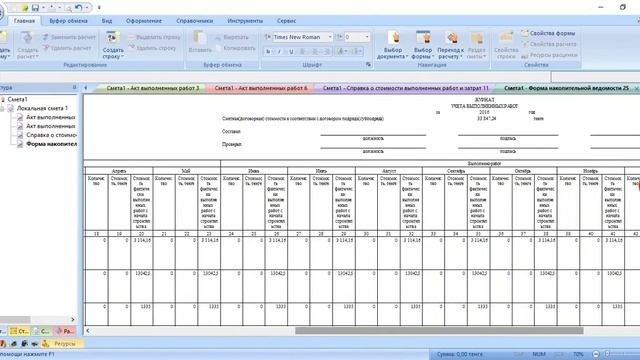The image size is (640, 360).
Task: Select Форма накопительной ведомости 25 tab
Action: (566, 88)
